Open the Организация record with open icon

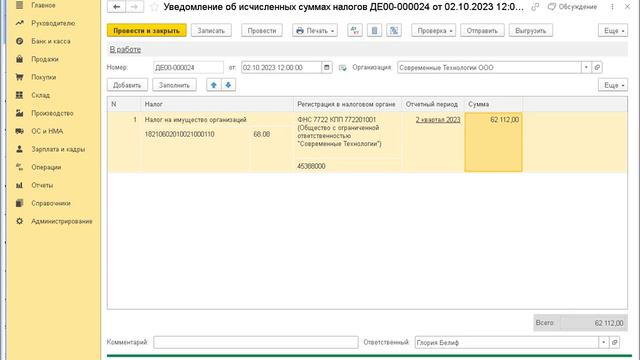tap(597, 67)
